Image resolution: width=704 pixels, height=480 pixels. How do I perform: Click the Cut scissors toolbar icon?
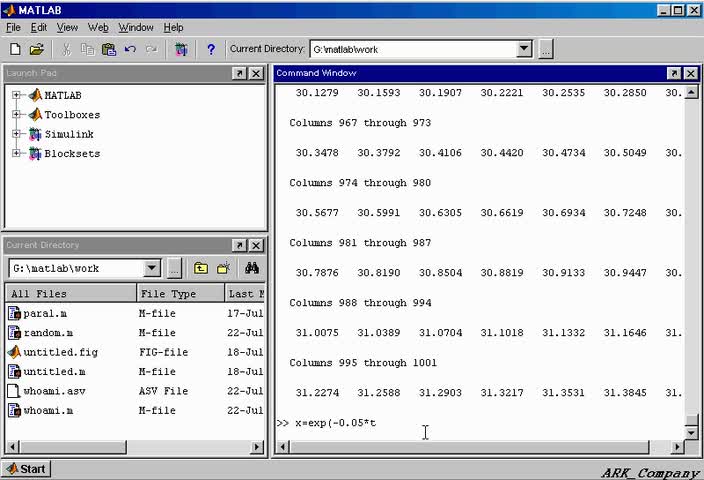(x=66, y=49)
